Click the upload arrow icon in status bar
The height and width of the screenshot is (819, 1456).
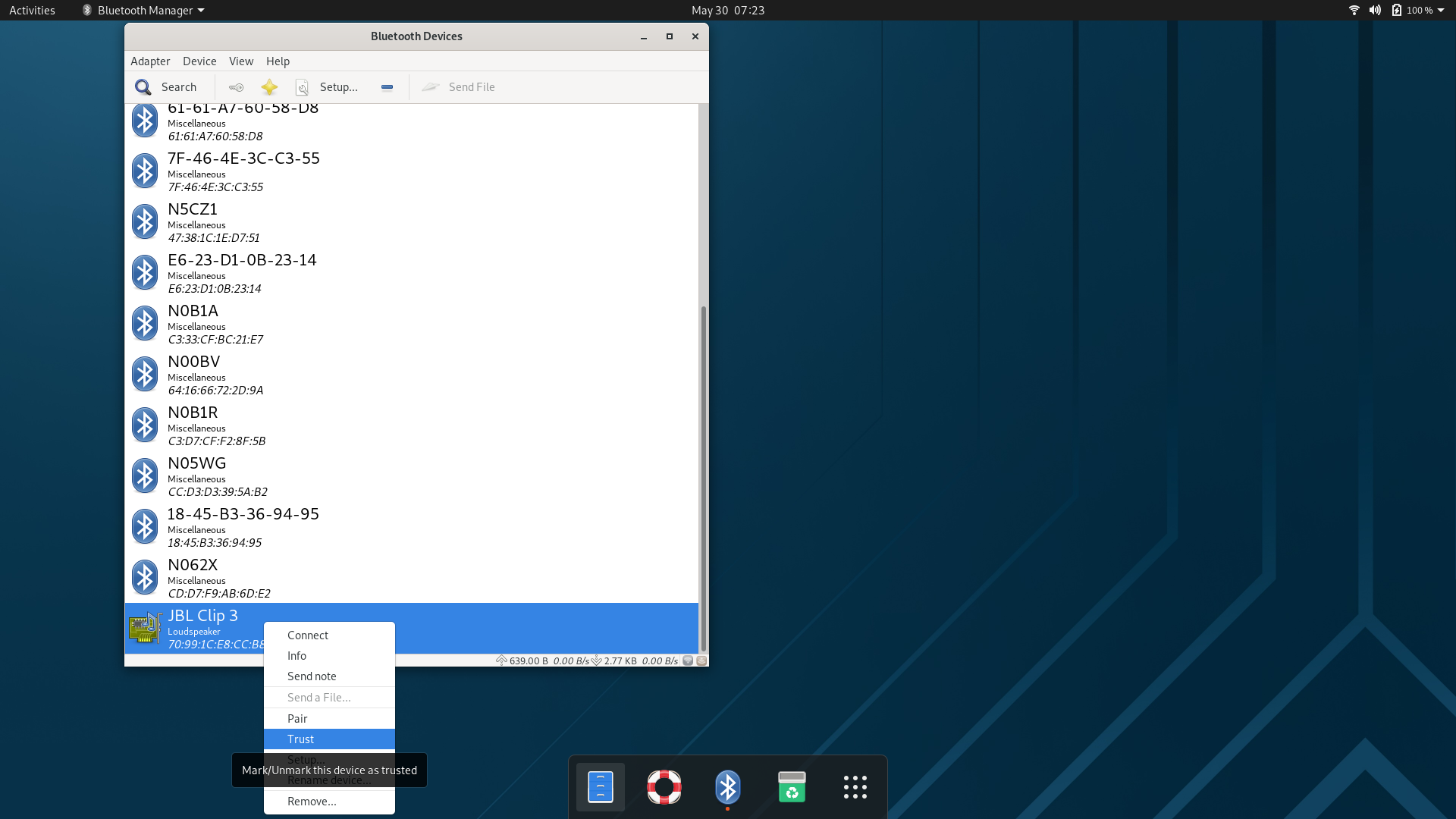point(501,661)
